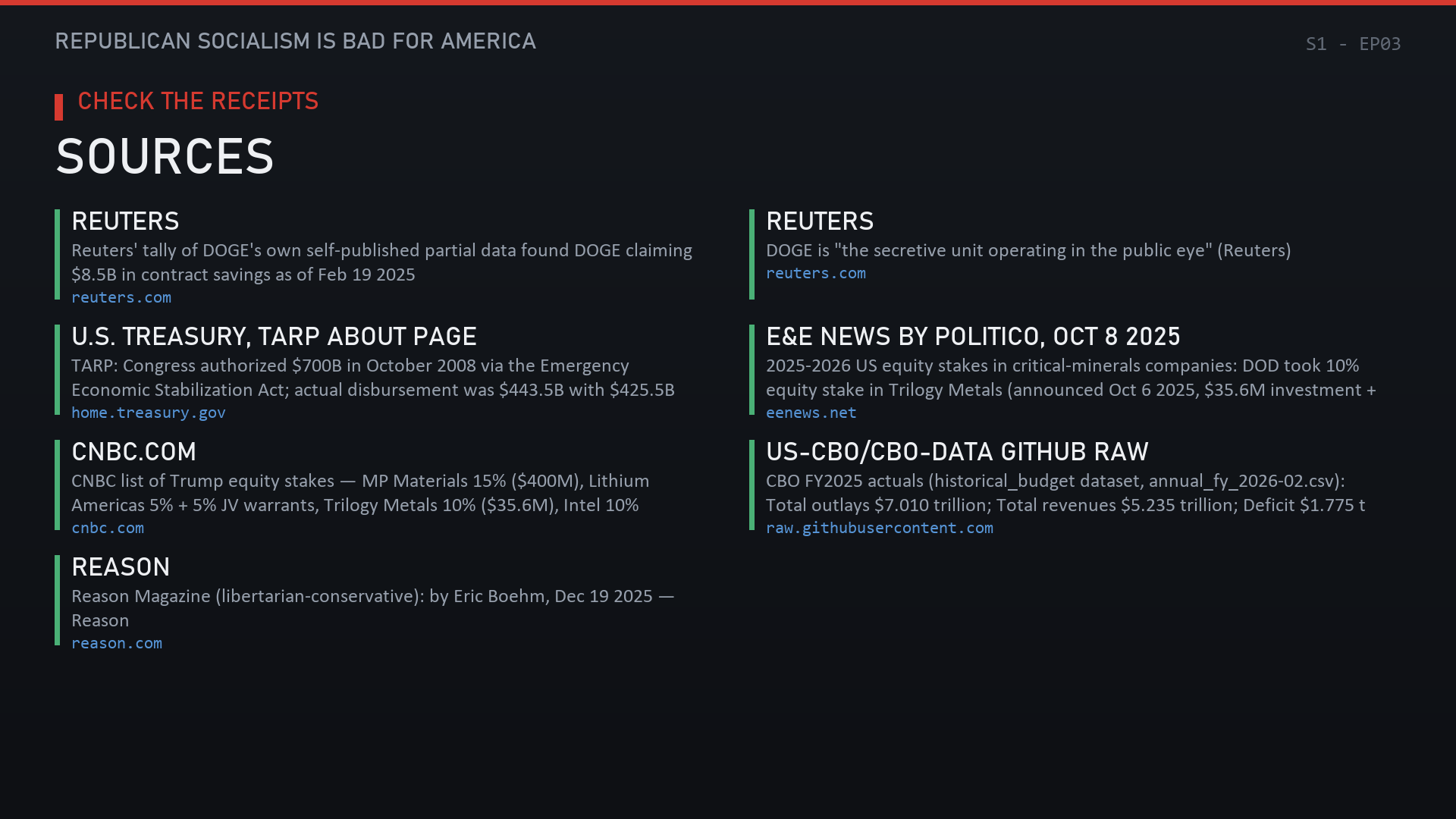Click the cnbc.com source link

(x=108, y=528)
